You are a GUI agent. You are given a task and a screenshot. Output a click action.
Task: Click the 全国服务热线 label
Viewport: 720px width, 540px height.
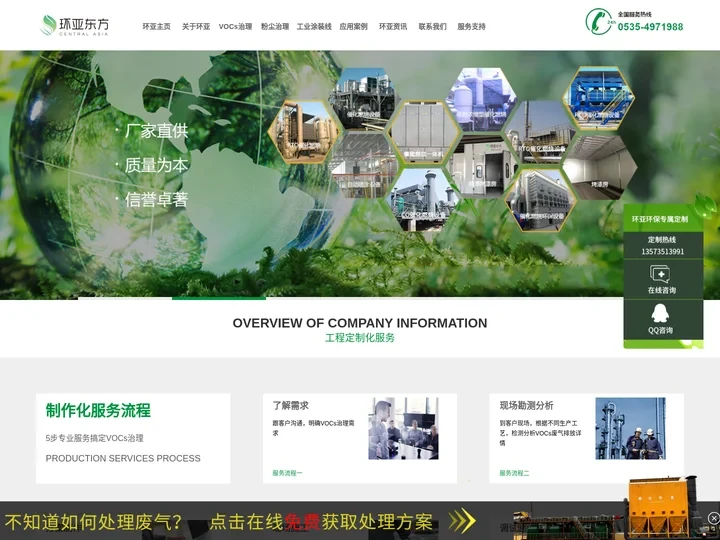pyautogui.click(x=634, y=15)
